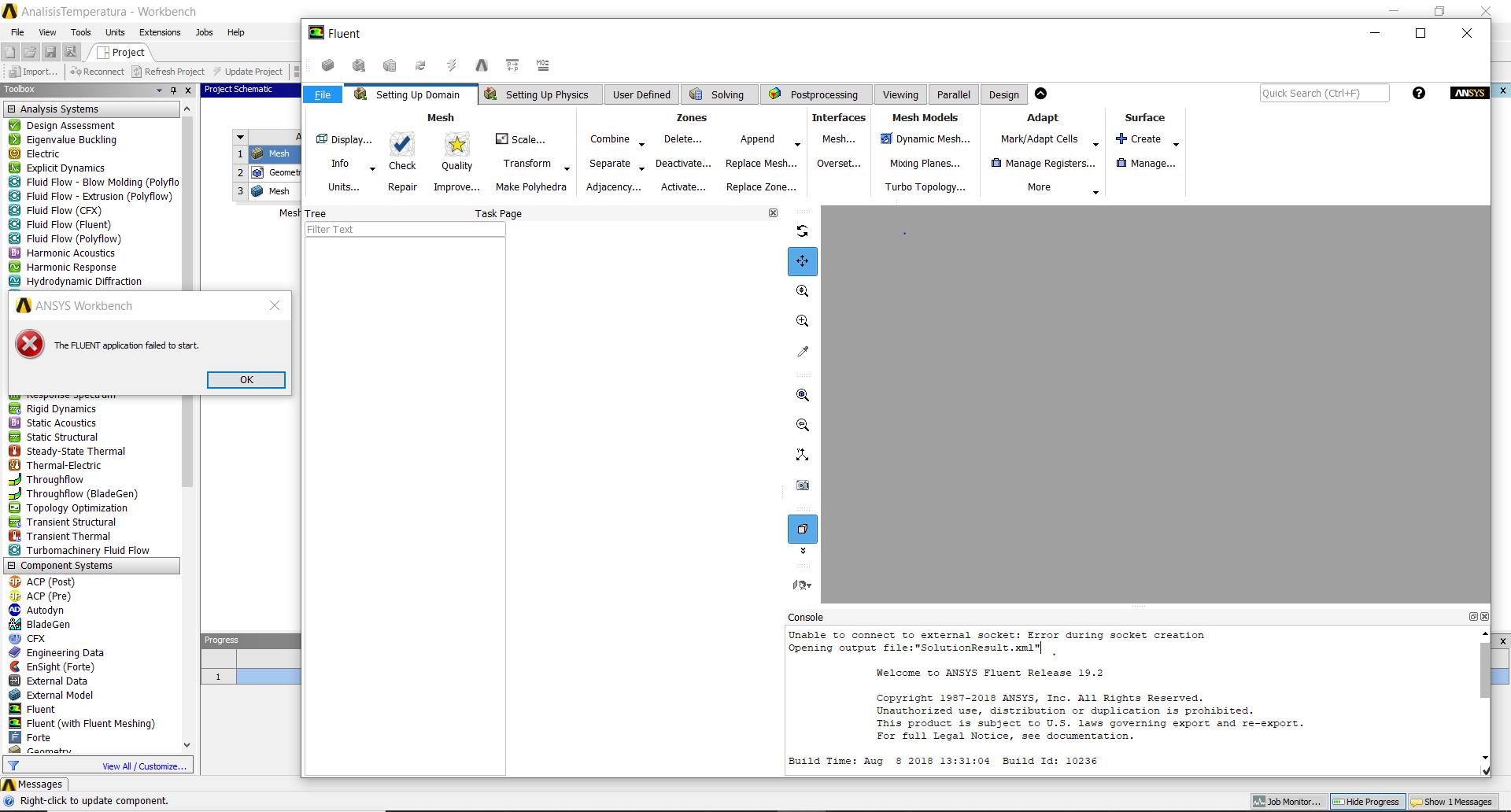Click the rotate view icon in graphics toolbar

802,231
